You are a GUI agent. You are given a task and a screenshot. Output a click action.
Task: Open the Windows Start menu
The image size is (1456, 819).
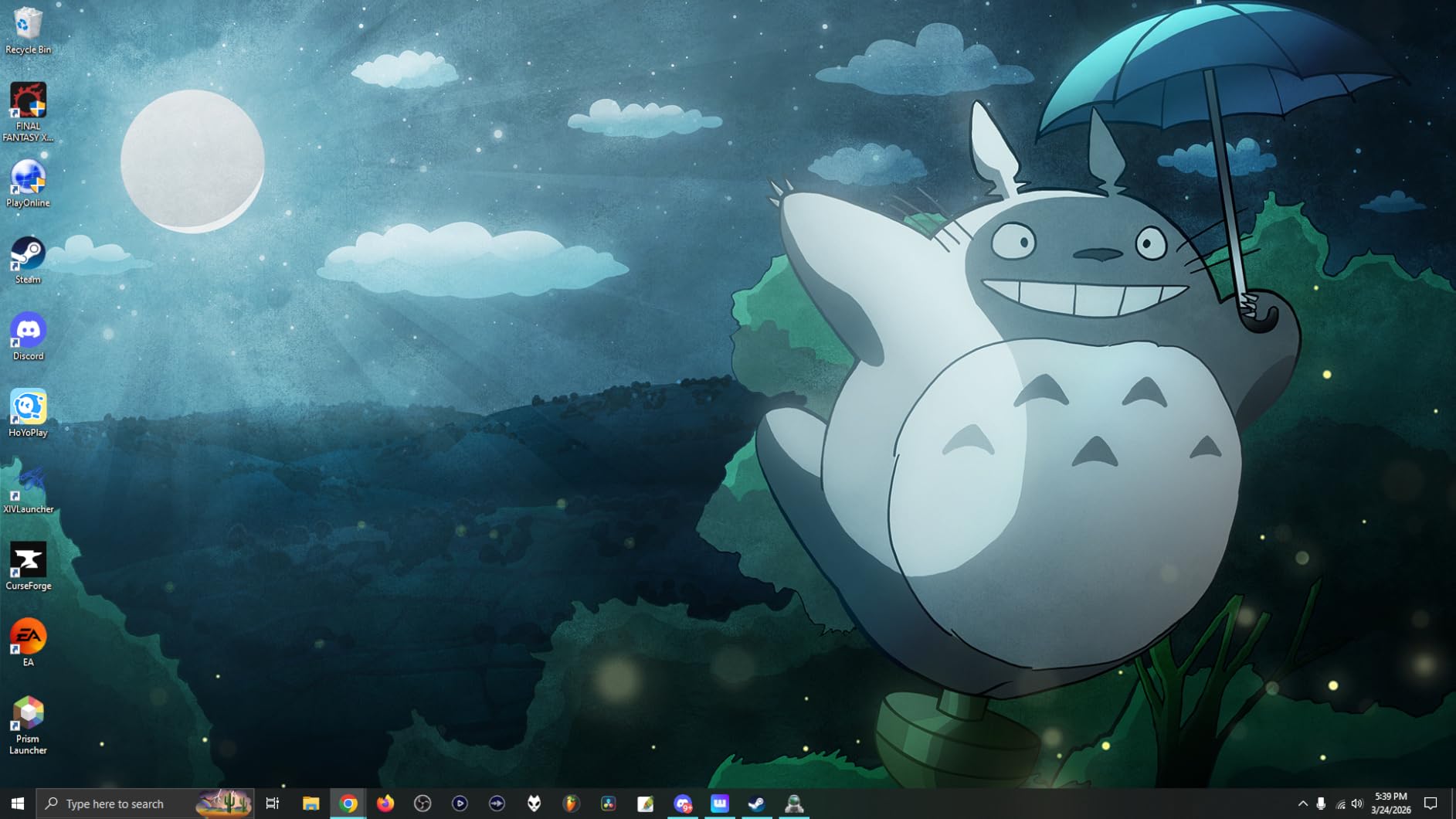click(18, 804)
